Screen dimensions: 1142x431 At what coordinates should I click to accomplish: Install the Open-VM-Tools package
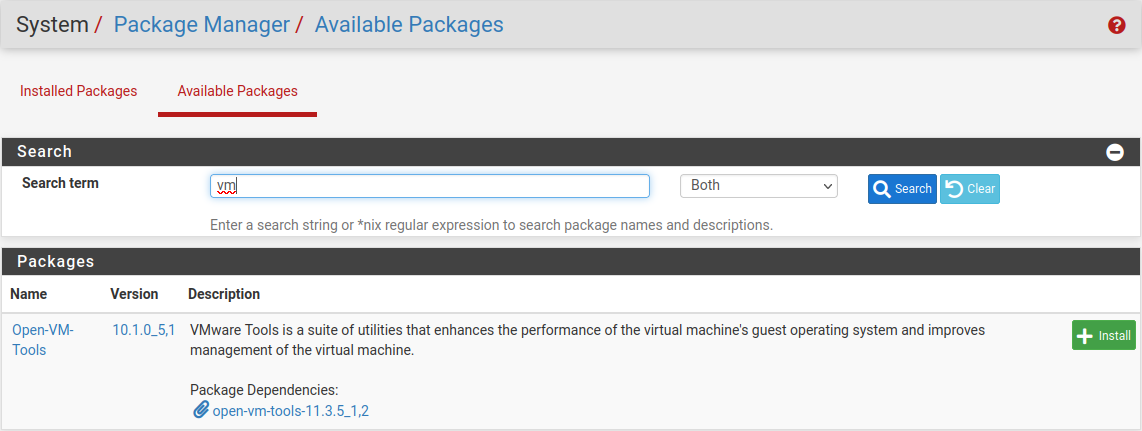(x=1103, y=336)
